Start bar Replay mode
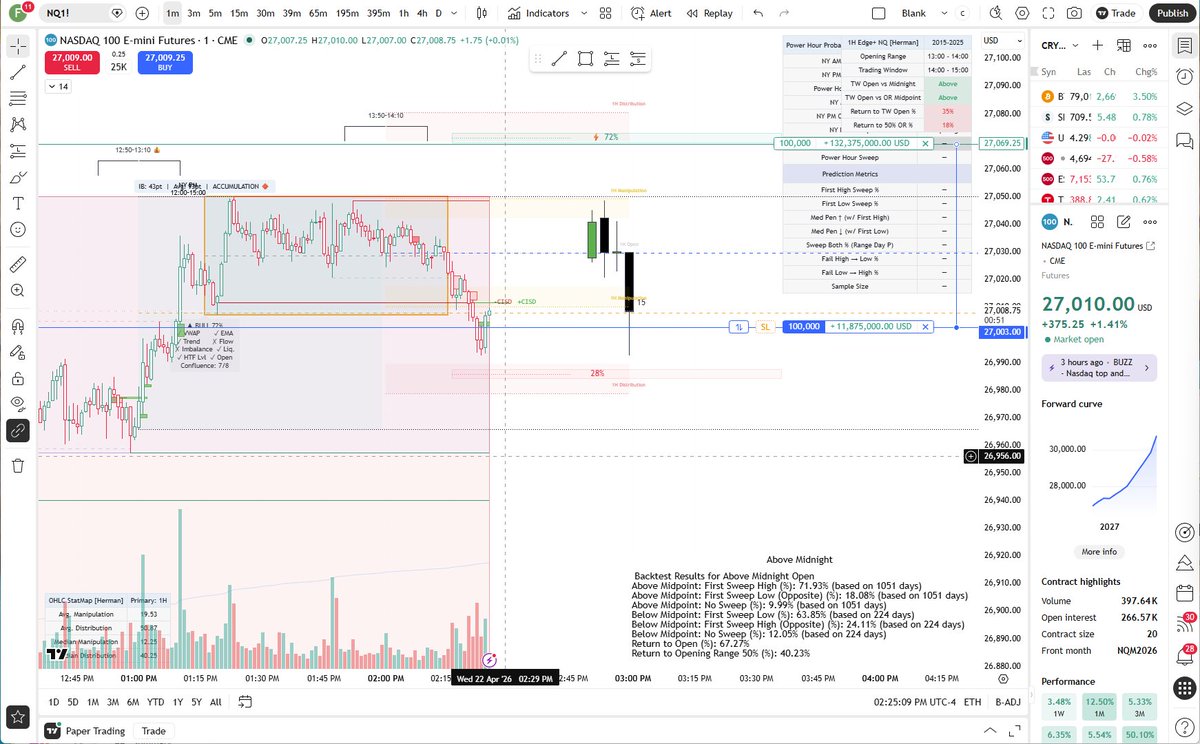1200x744 pixels. (x=709, y=13)
